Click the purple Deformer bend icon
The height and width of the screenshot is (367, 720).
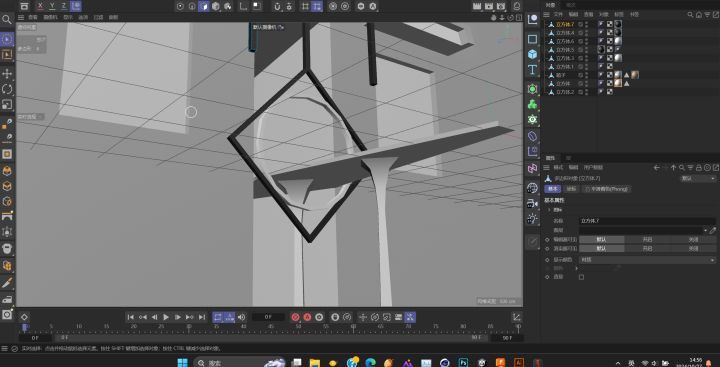[532, 136]
